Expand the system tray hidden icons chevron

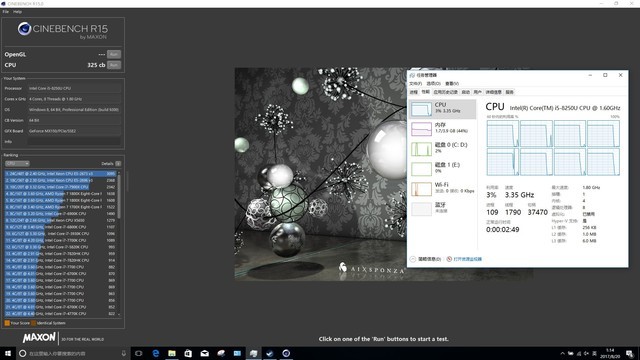point(562,353)
